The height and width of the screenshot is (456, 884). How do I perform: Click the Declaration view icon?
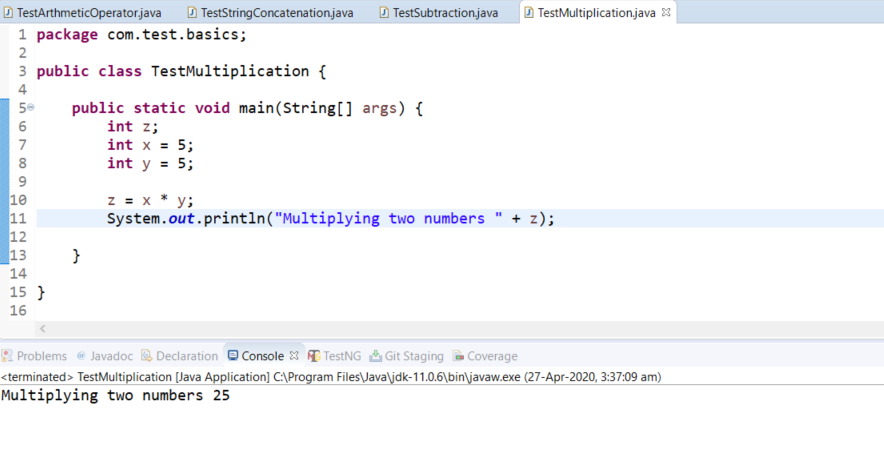[x=147, y=356]
